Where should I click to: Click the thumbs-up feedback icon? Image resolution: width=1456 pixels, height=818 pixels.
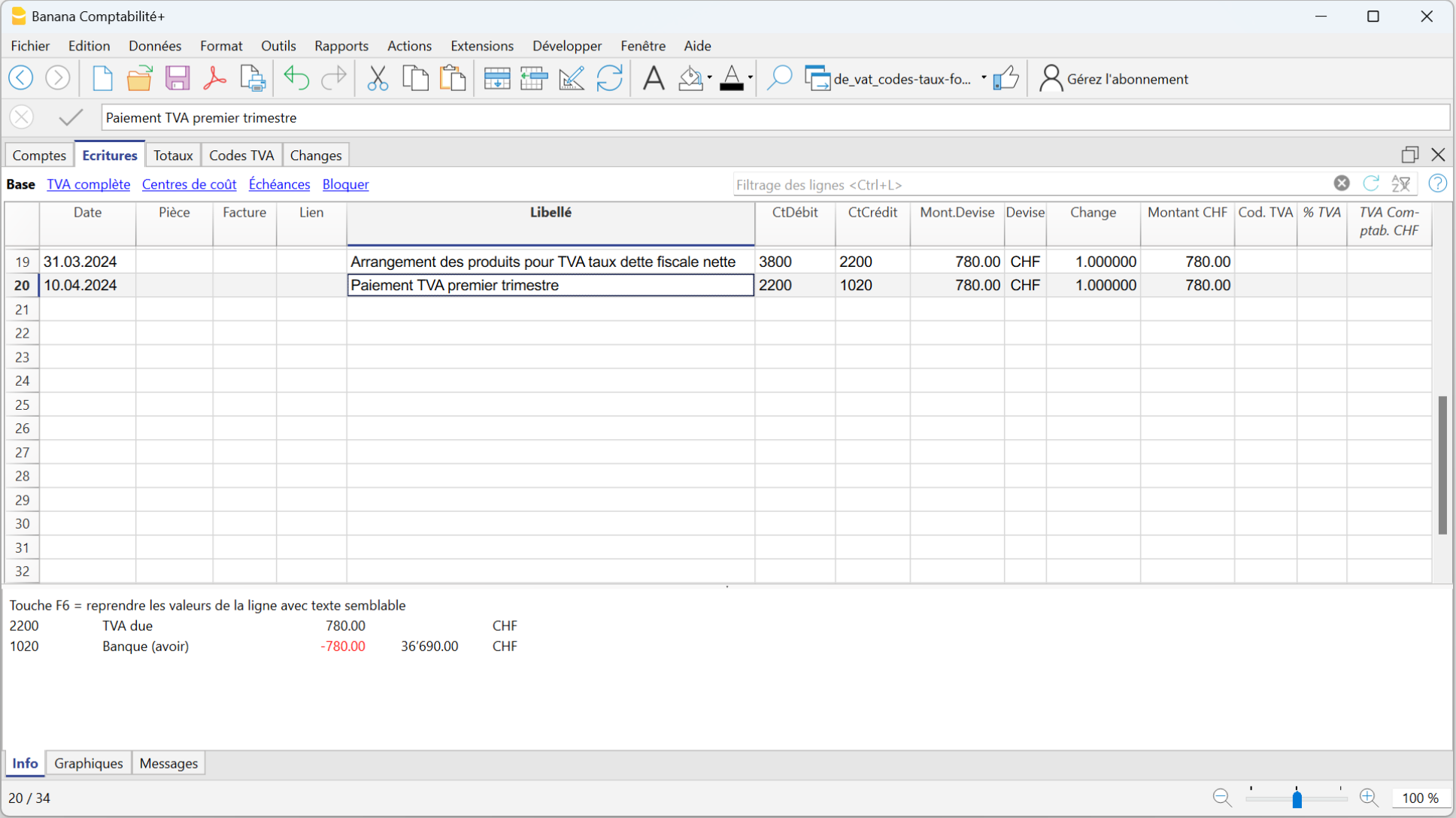click(1006, 78)
